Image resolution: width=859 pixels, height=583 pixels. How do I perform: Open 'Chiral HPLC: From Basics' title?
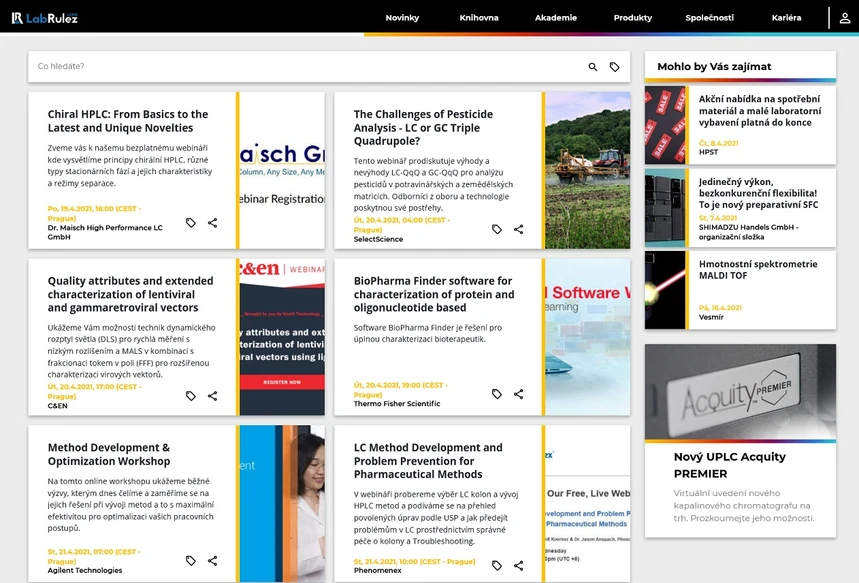(x=128, y=121)
